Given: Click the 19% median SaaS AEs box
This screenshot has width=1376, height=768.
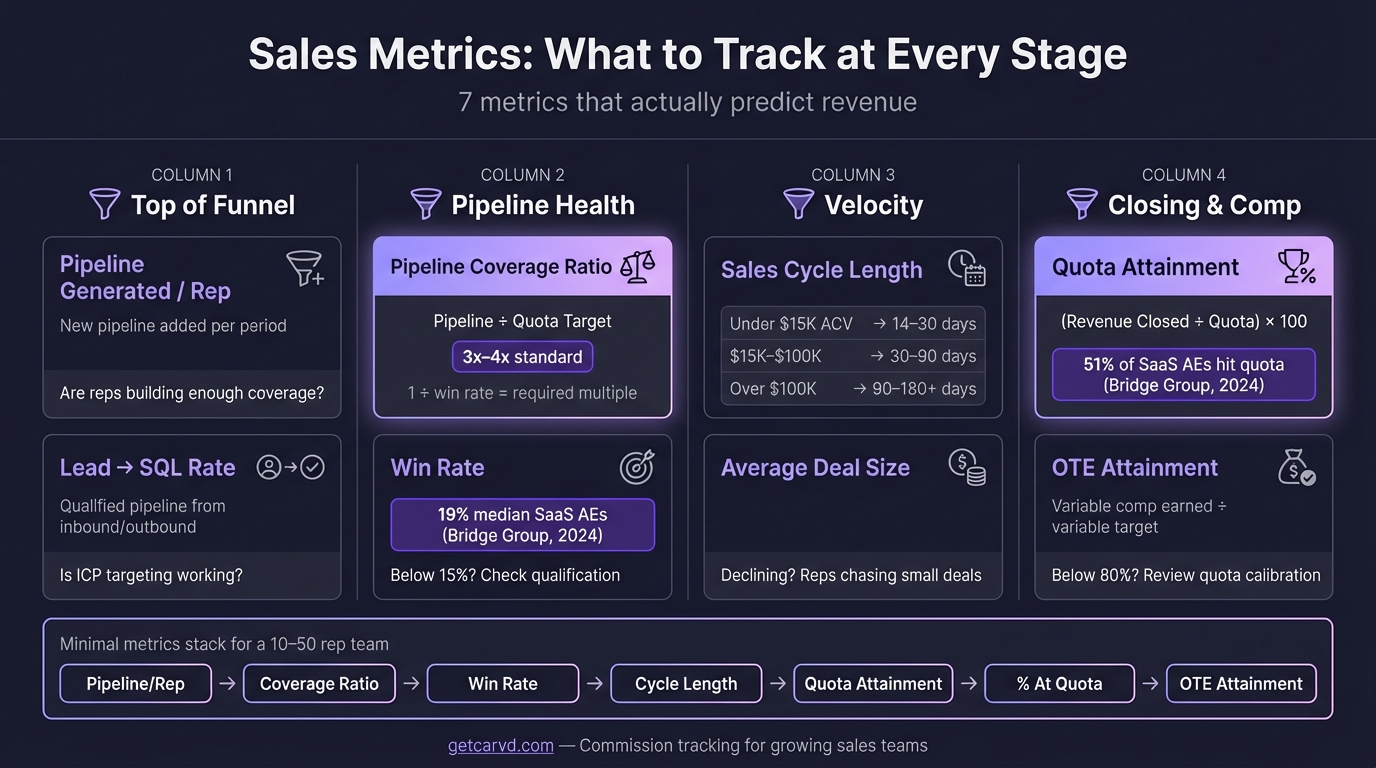Looking at the screenshot, I should pos(522,525).
